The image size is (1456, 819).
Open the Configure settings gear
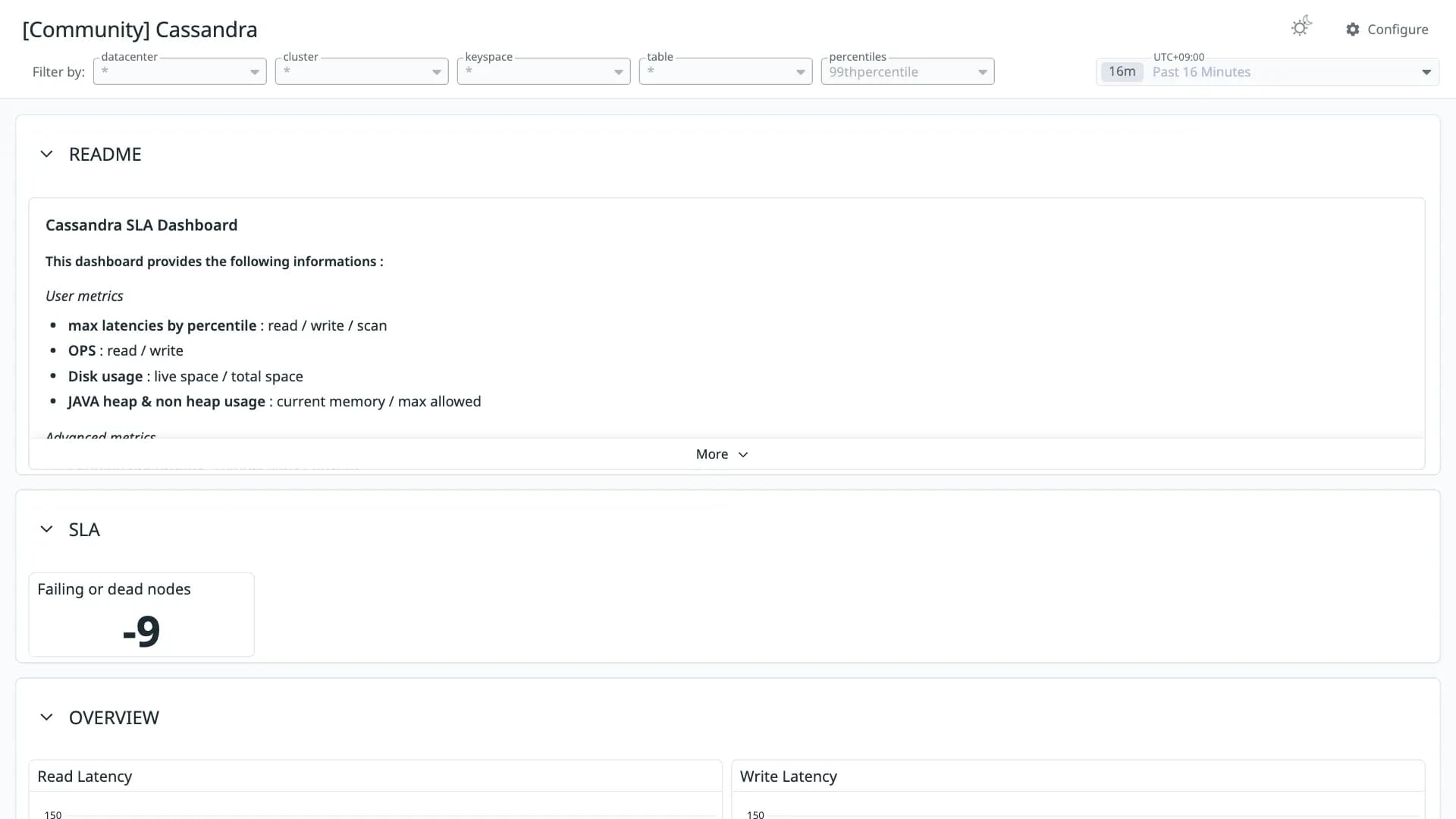tap(1353, 30)
